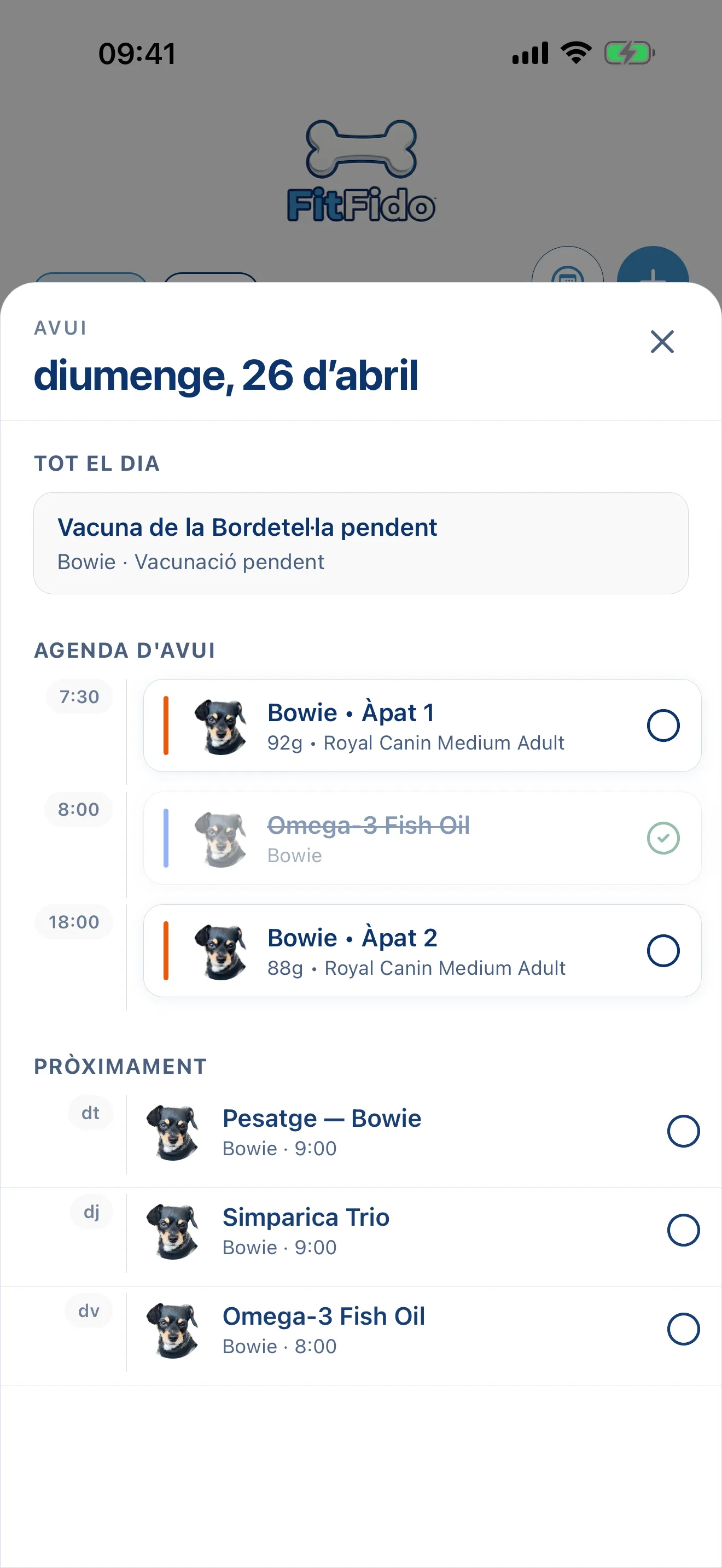Check off Simparica Trio reminder

point(683,1230)
